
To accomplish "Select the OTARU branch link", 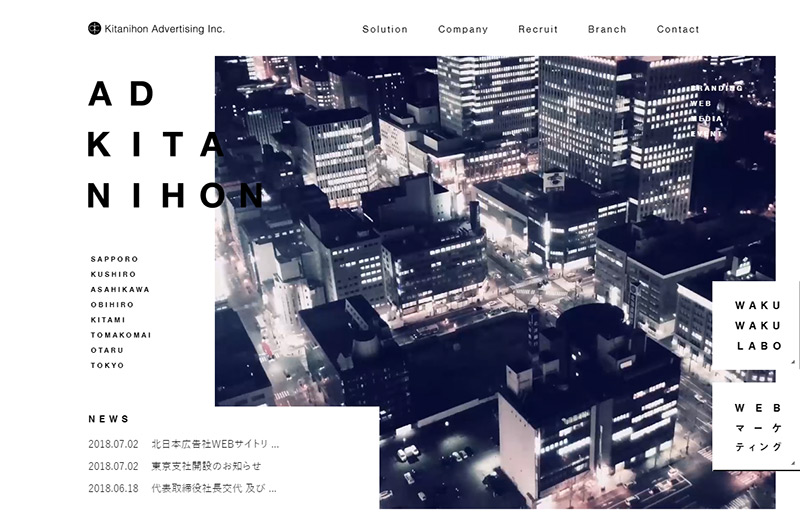I will [x=107, y=350].
